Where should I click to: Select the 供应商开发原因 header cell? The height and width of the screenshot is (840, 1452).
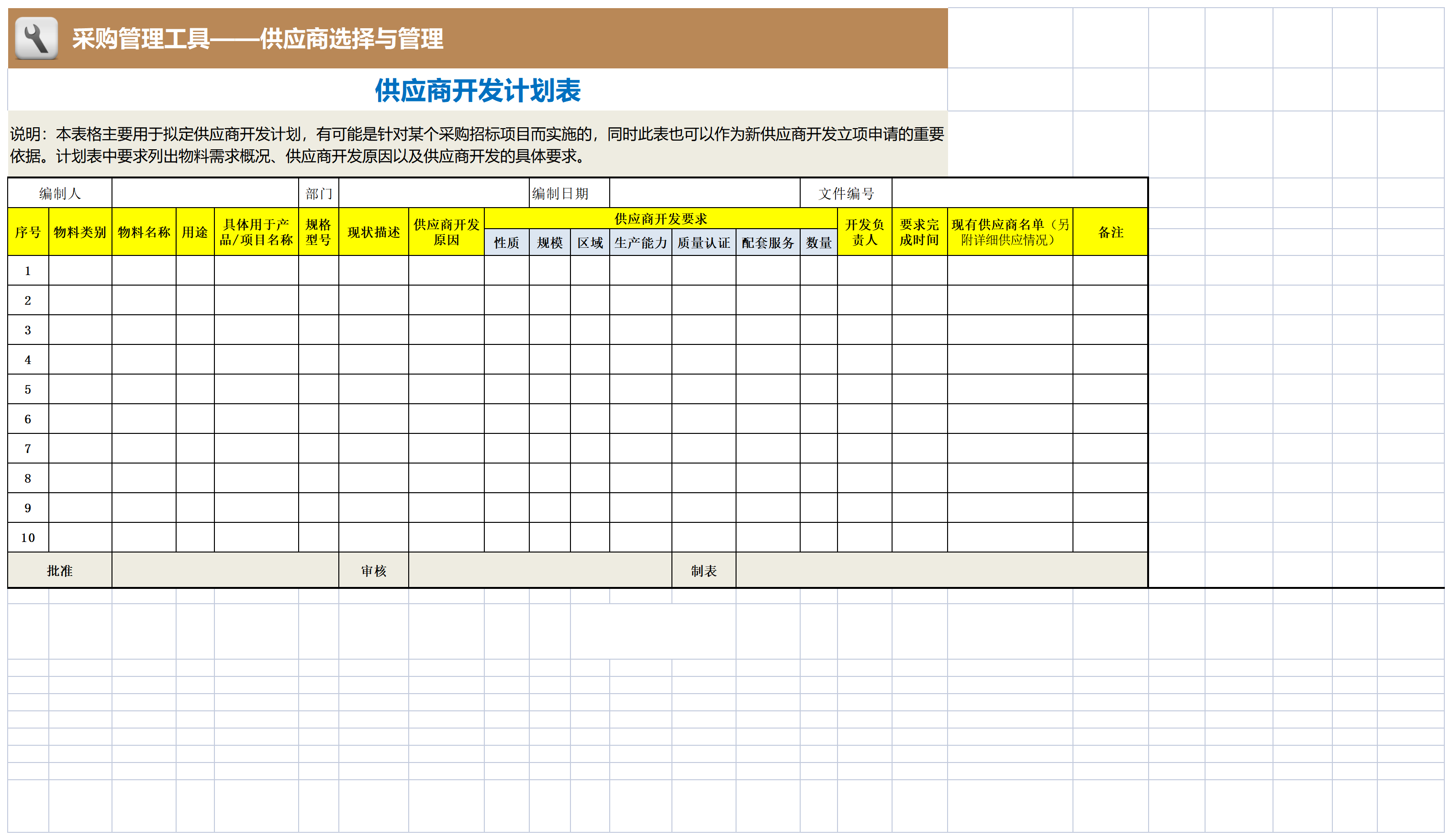(x=447, y=232)
